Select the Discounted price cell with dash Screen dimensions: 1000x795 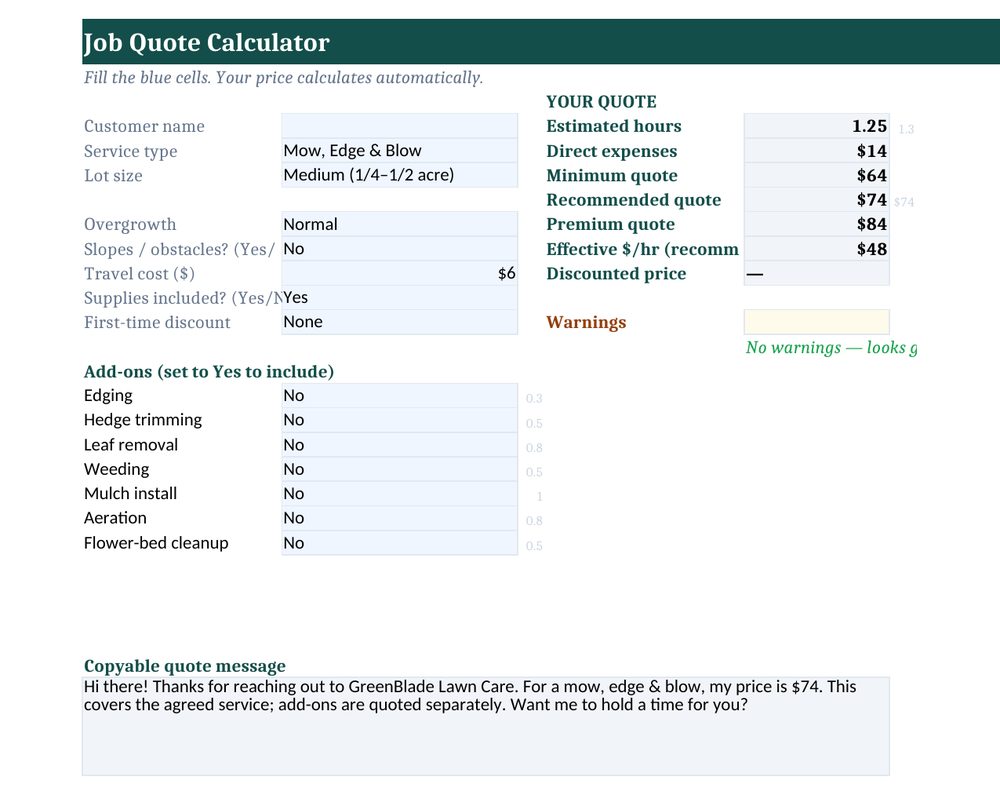816,274
